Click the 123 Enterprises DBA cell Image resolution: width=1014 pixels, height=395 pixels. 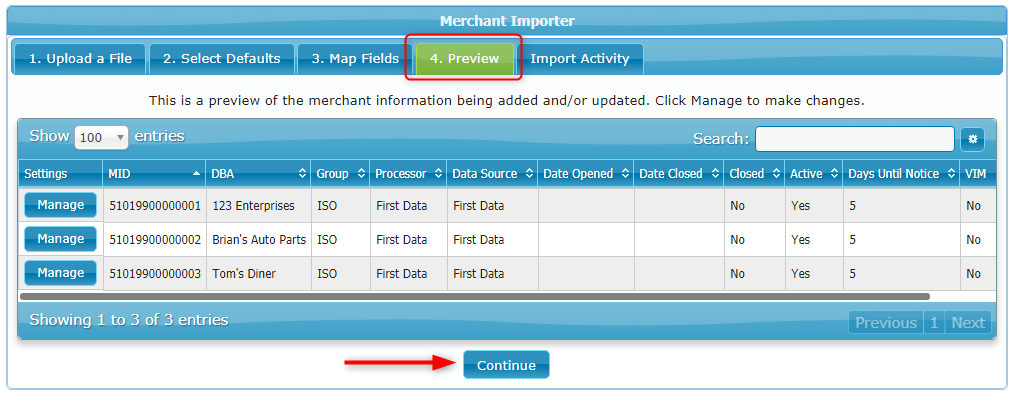pos(259,206)
